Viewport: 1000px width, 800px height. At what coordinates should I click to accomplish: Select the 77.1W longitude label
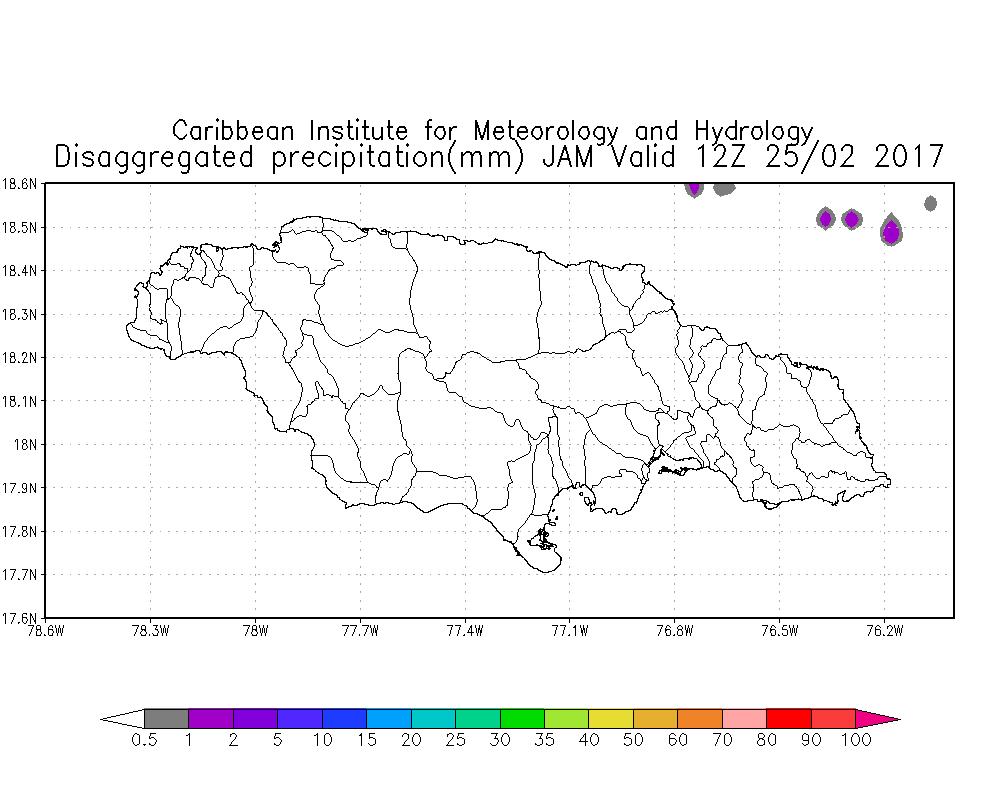point(570,631)
